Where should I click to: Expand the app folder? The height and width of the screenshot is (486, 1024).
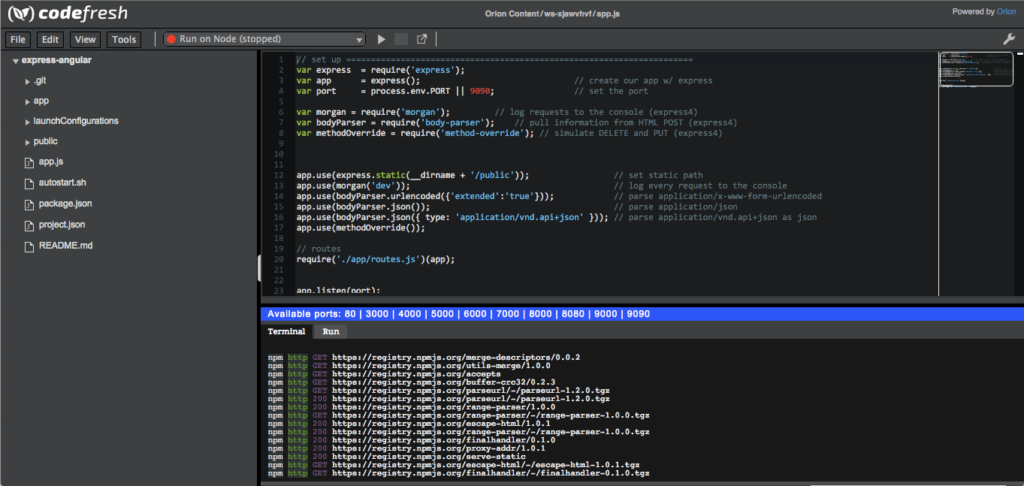pyautogui.click(x=27, y=102)
